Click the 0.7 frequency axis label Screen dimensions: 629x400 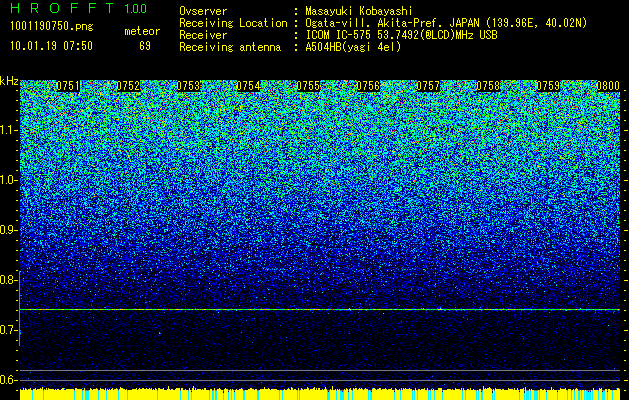(7, 330)
